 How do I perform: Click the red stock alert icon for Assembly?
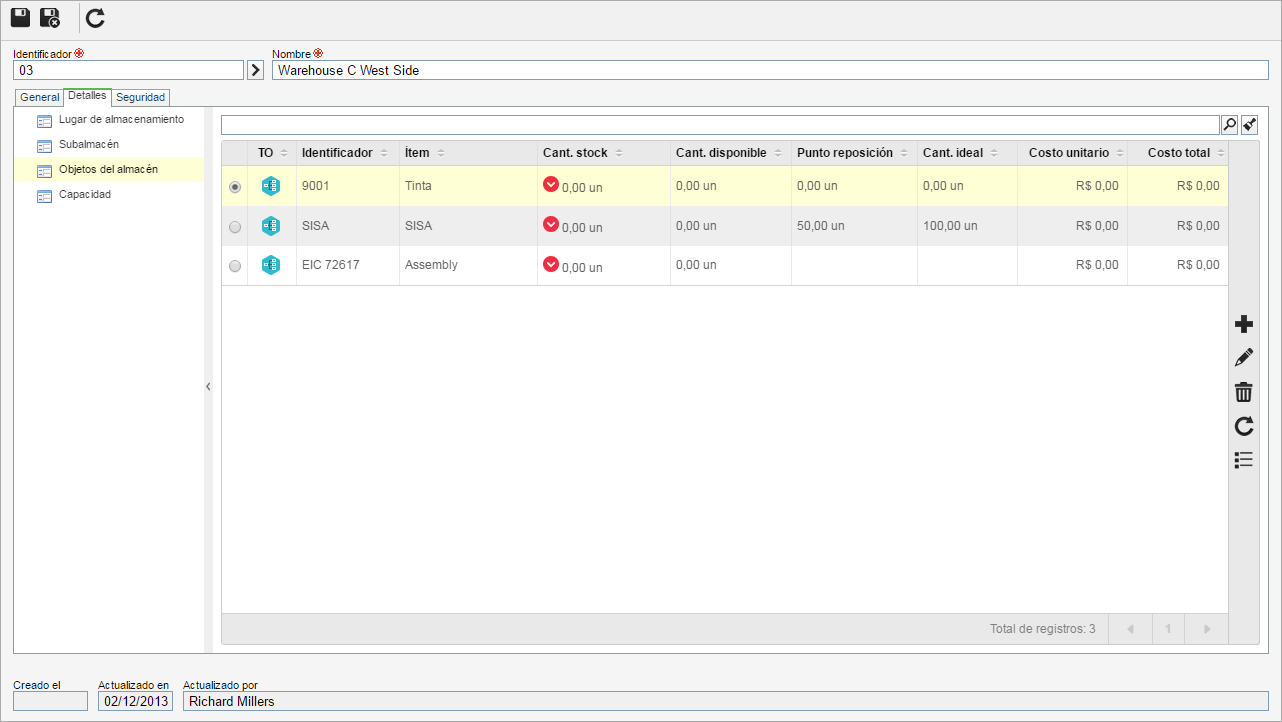tap(551, 264)
